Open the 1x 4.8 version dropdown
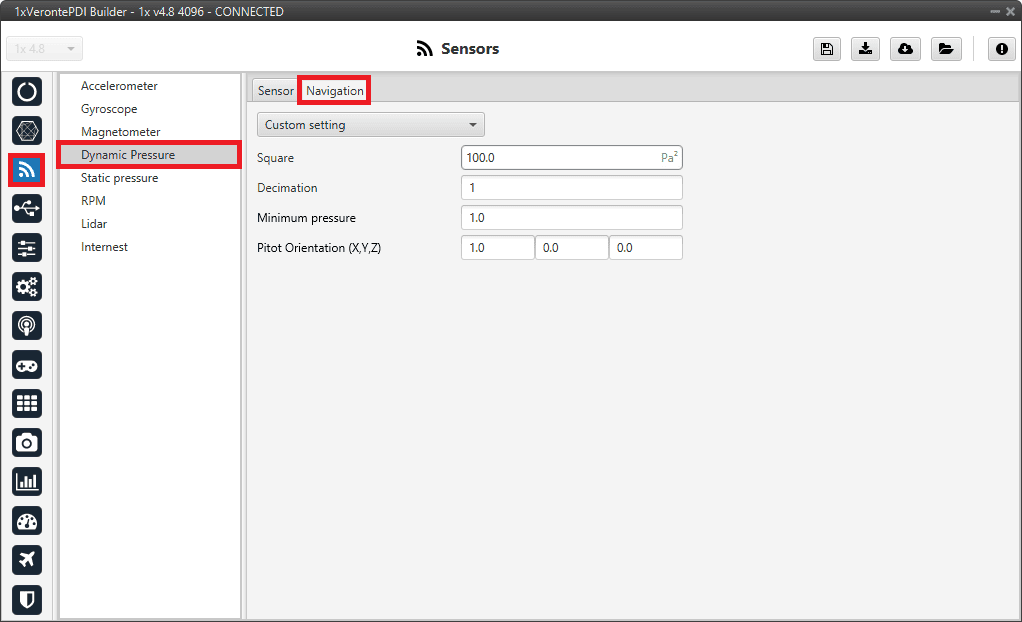Image resolution: width=1022 pixels, height=622 pixels. point(45,49)
